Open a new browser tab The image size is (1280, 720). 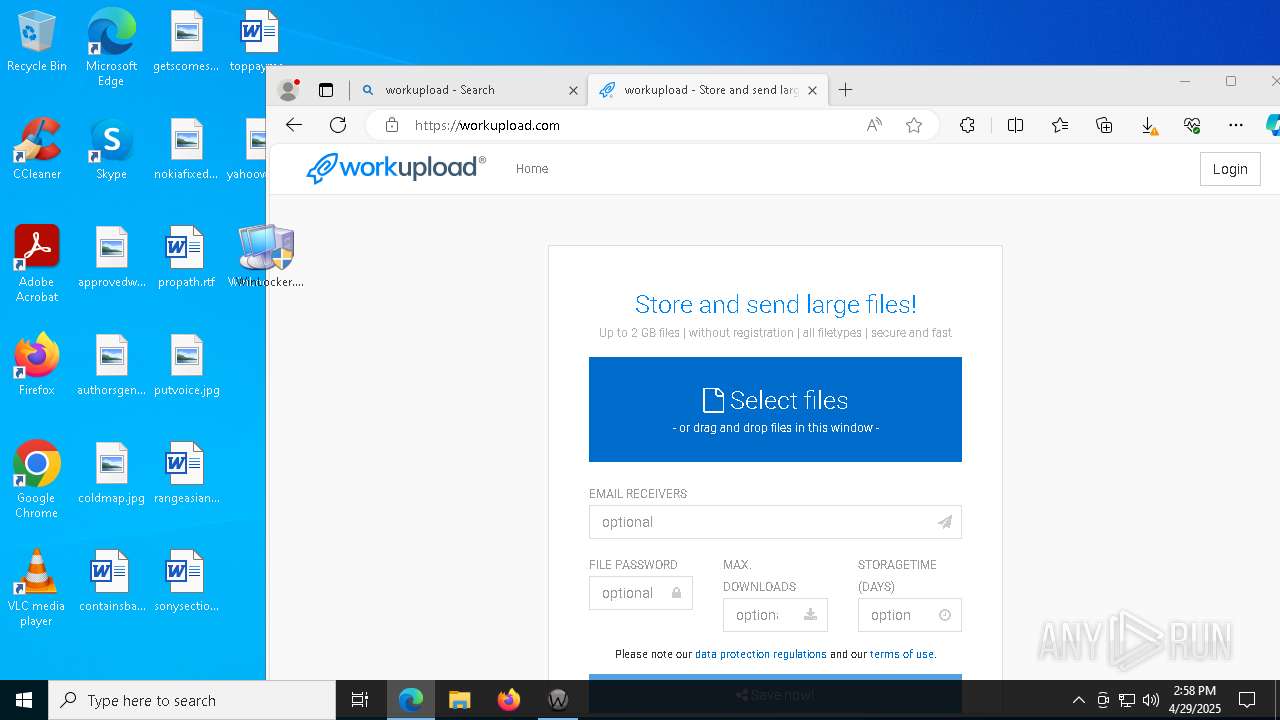click(x=845, y=90)
